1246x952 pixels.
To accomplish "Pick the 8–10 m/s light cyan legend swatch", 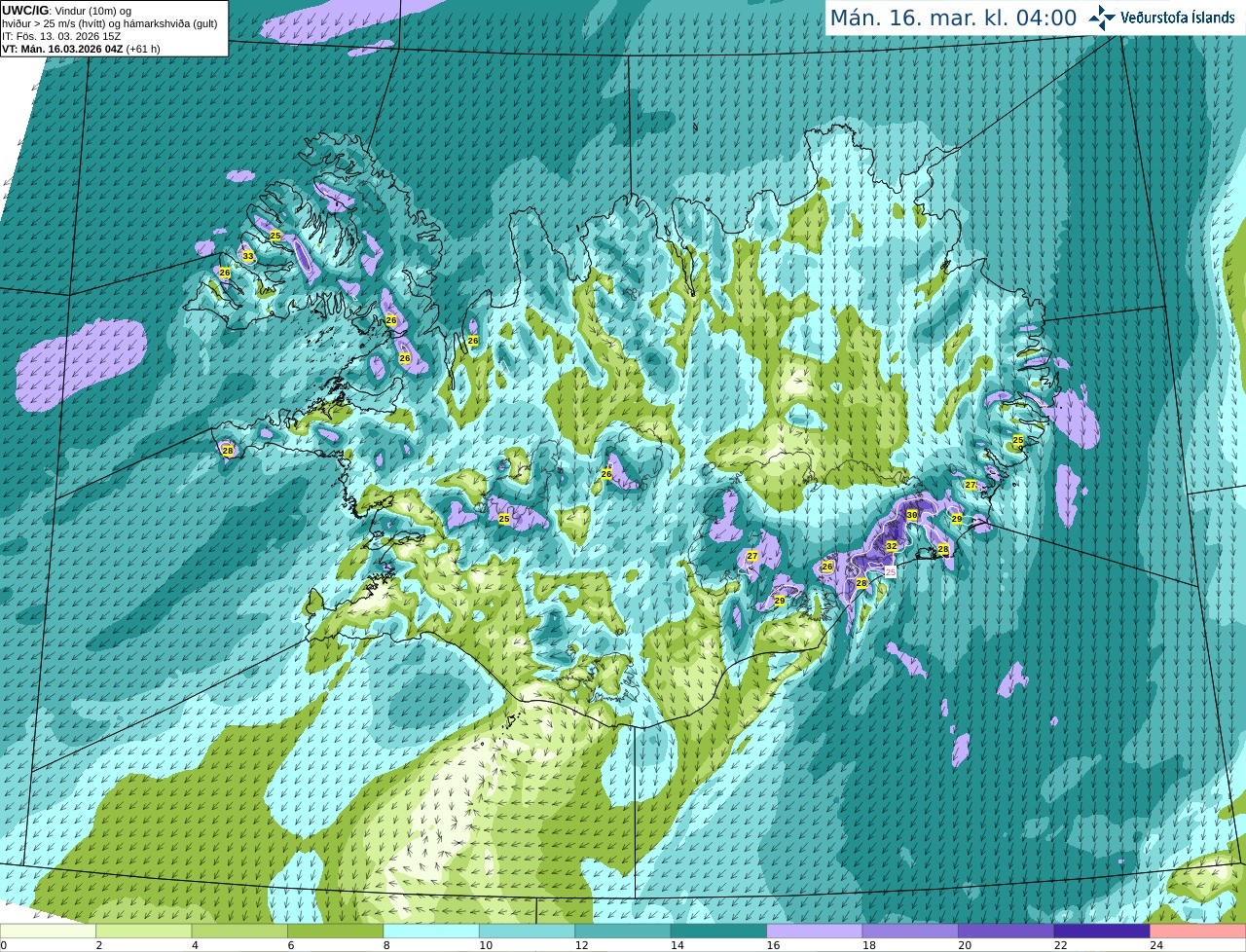I will (431, 932).
